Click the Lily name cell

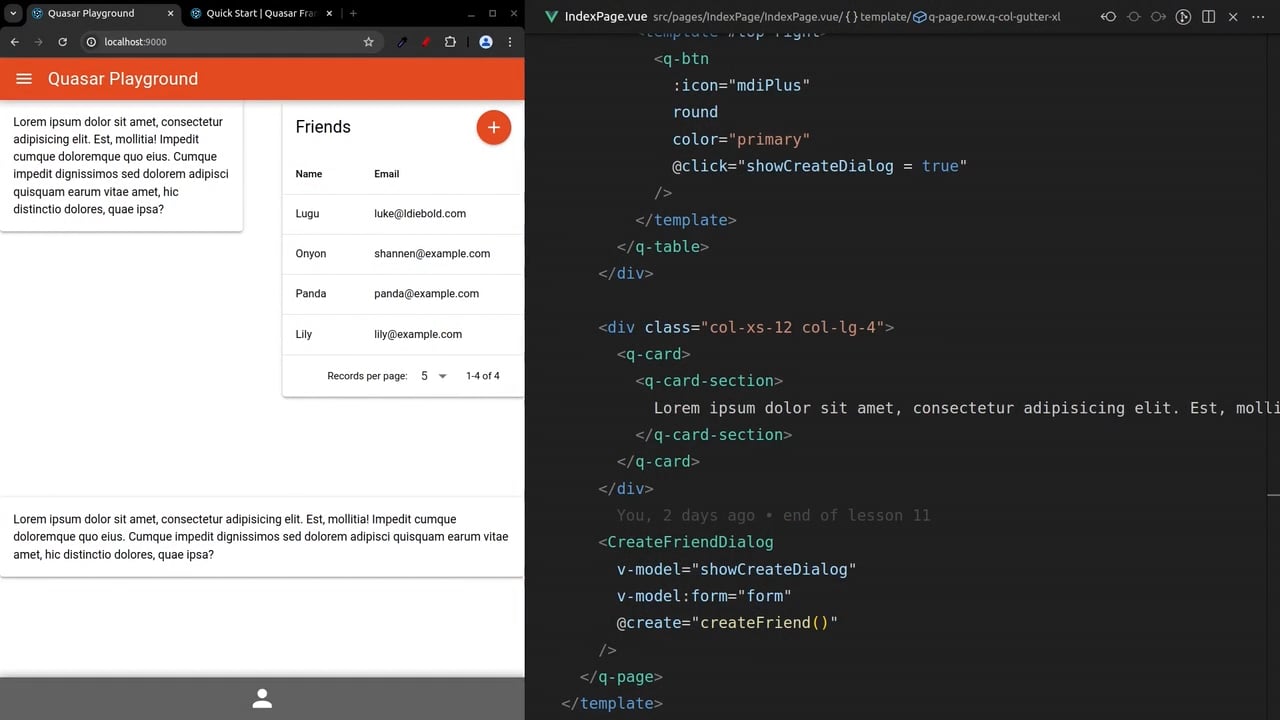pos(304,334)
